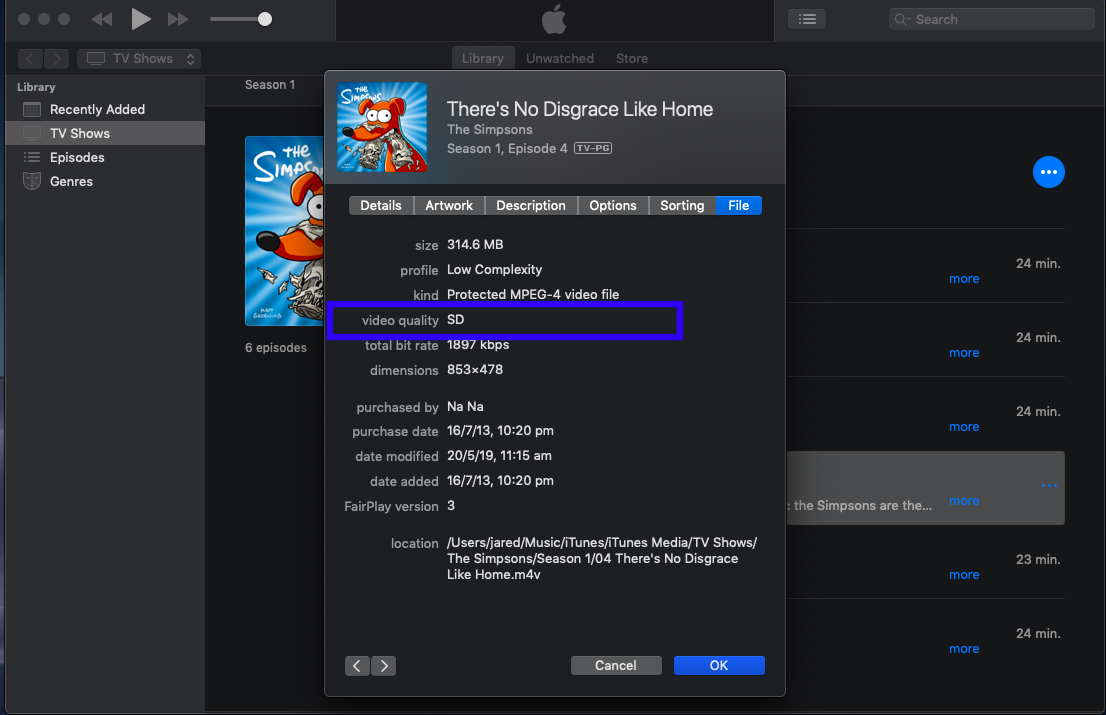The height and width of the screenshot is (715, 1106).
Task: Open the Details tab in info dialog
Action: [x=381, y=205]
